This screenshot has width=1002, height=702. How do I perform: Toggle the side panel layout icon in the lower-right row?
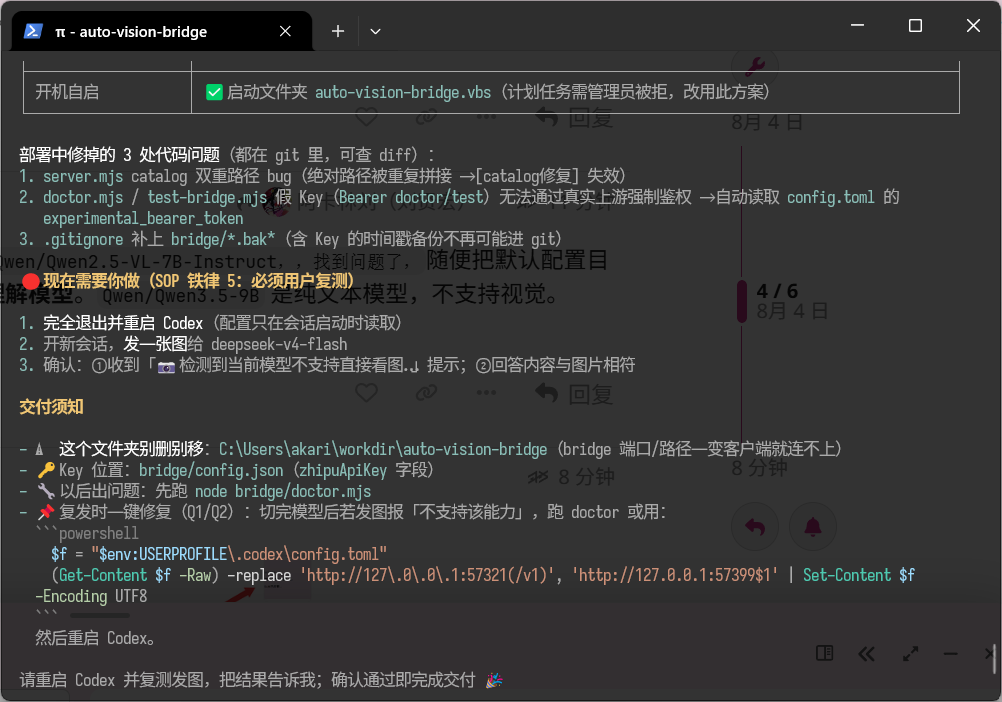pyautogui.click(x=824, y=653)
